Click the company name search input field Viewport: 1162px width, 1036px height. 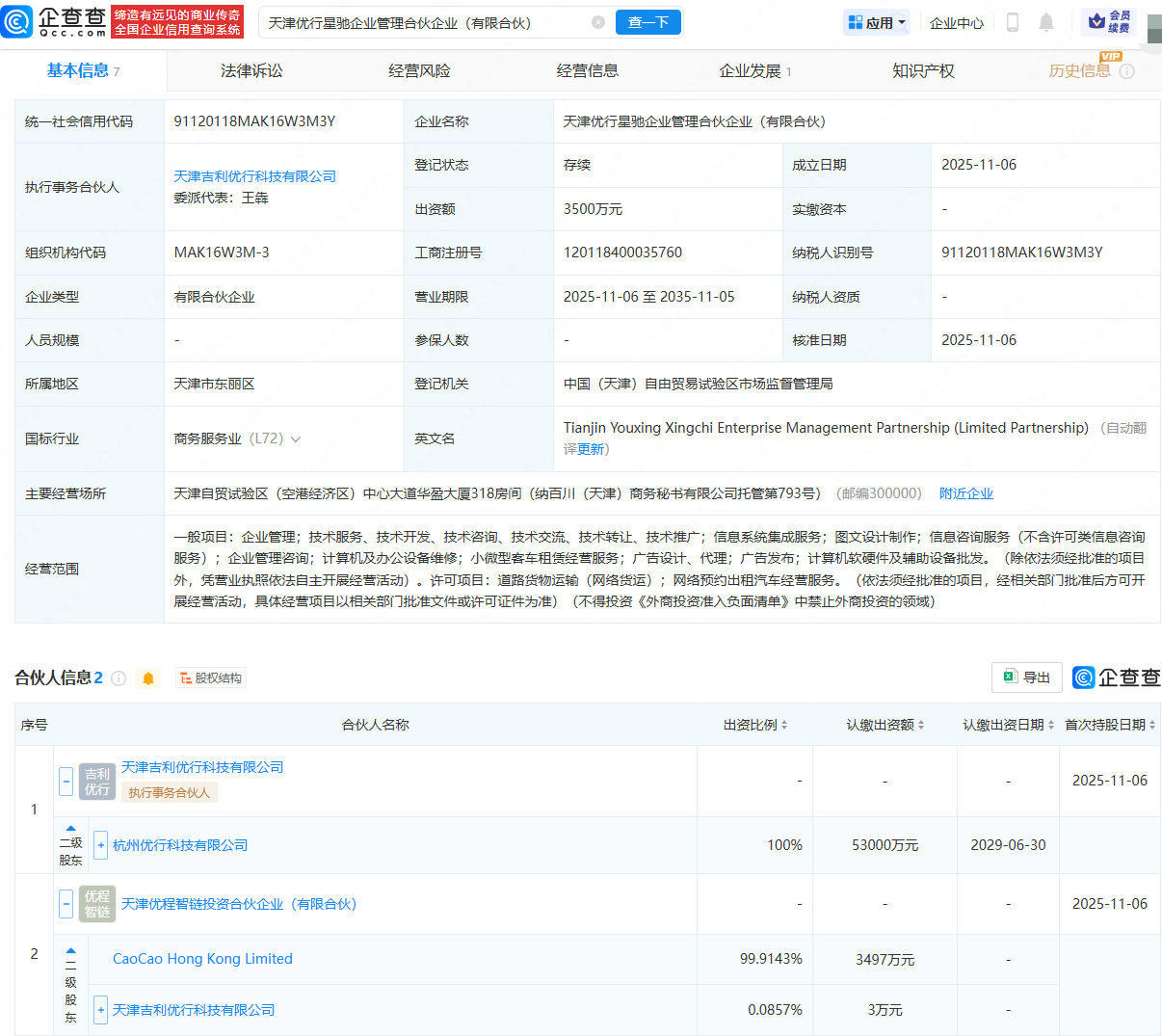point(424,22)
